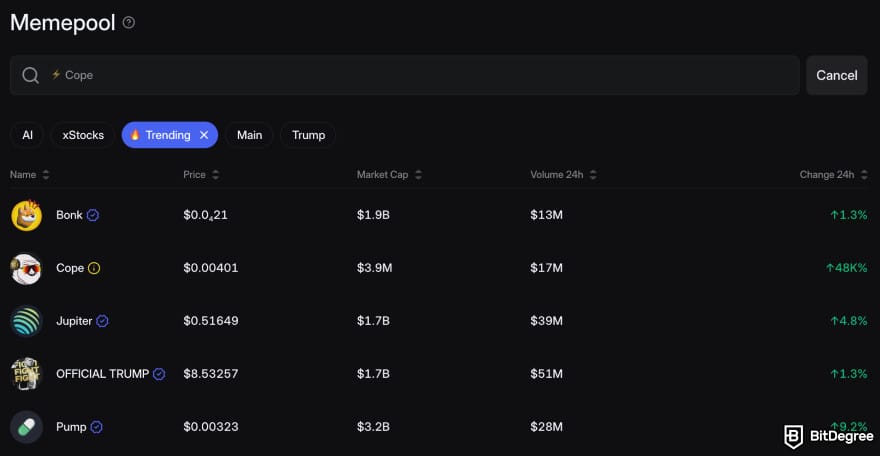
Task: Click Jupiter's verified badge icon
Action: 102,321
